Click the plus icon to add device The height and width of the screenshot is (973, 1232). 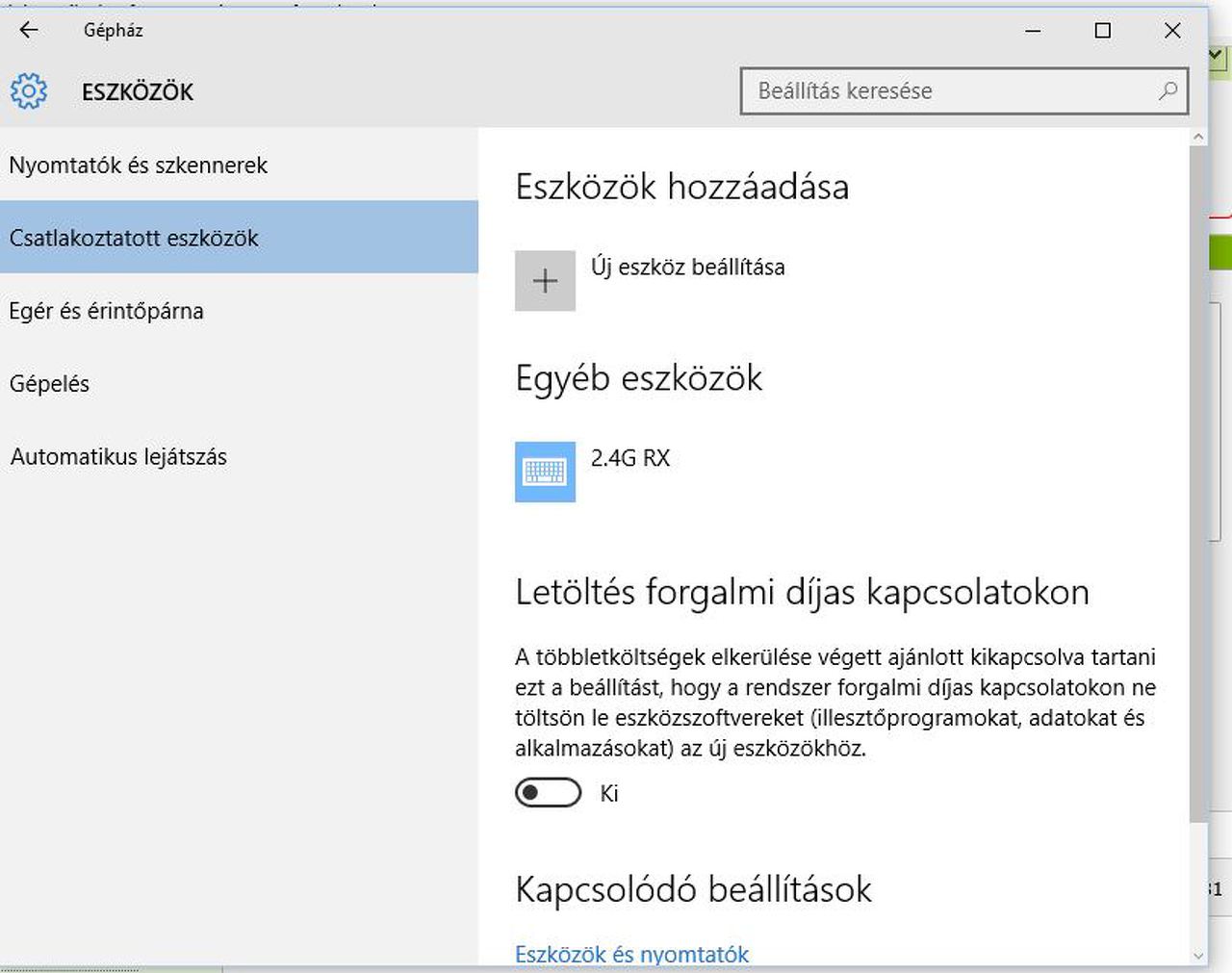point(545,280)
